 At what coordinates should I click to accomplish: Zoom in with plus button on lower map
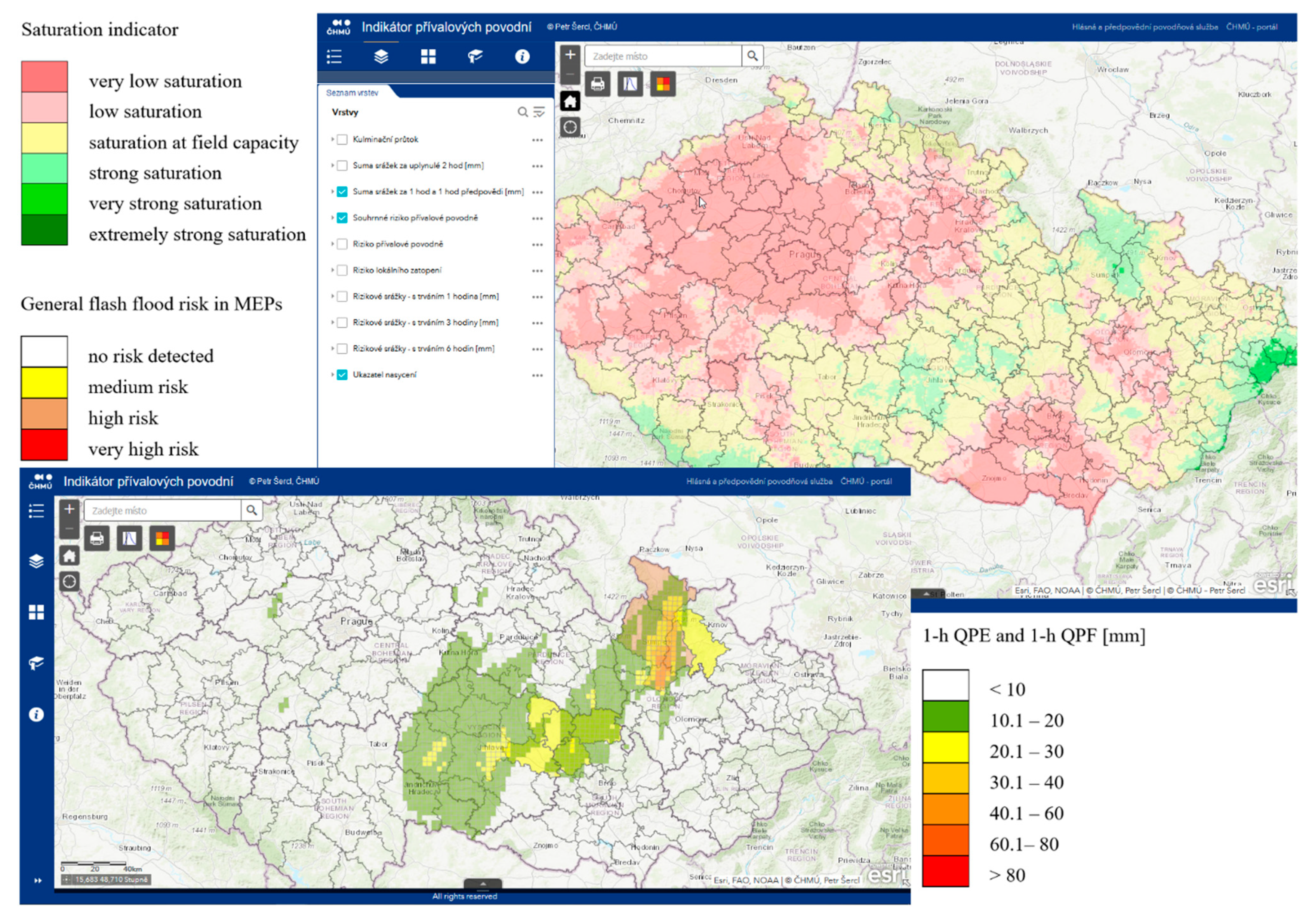[x=69, y=509]
